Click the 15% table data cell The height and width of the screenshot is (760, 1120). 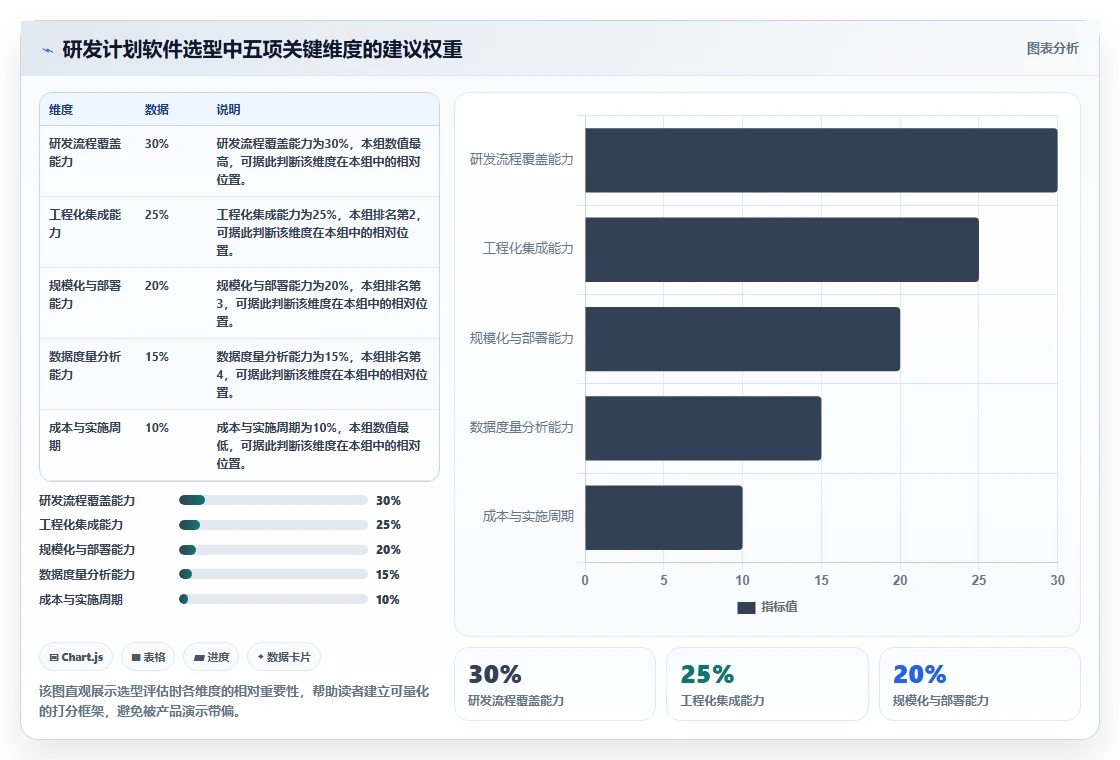coord(156,356)
